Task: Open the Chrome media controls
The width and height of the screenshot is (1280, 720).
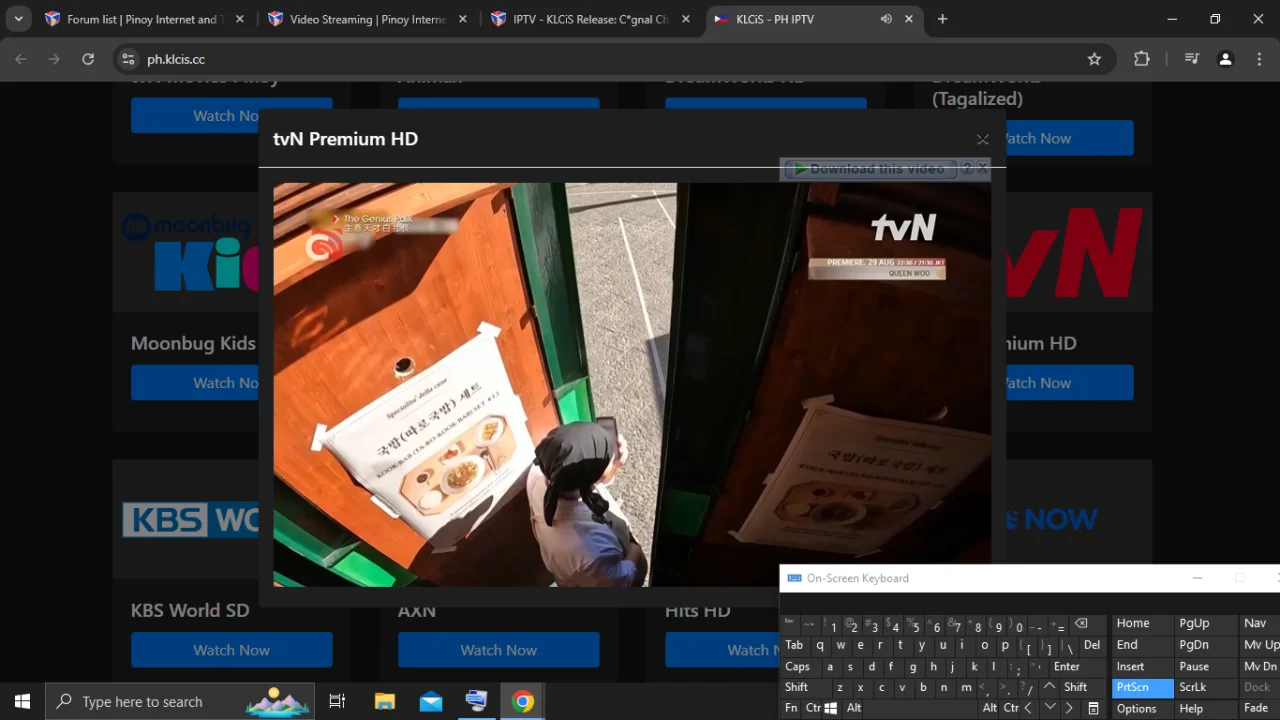Action: pos(1191,59)
